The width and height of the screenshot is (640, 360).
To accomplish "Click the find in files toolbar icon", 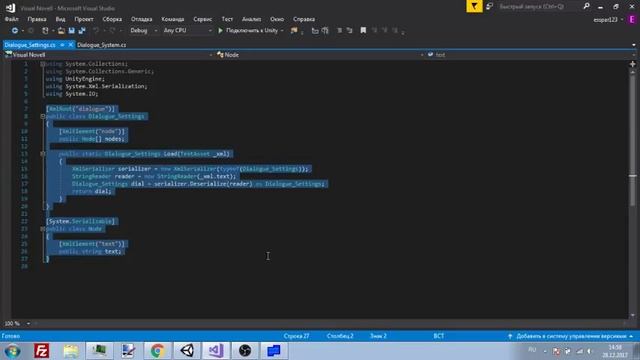I will [x=294, y=31].
